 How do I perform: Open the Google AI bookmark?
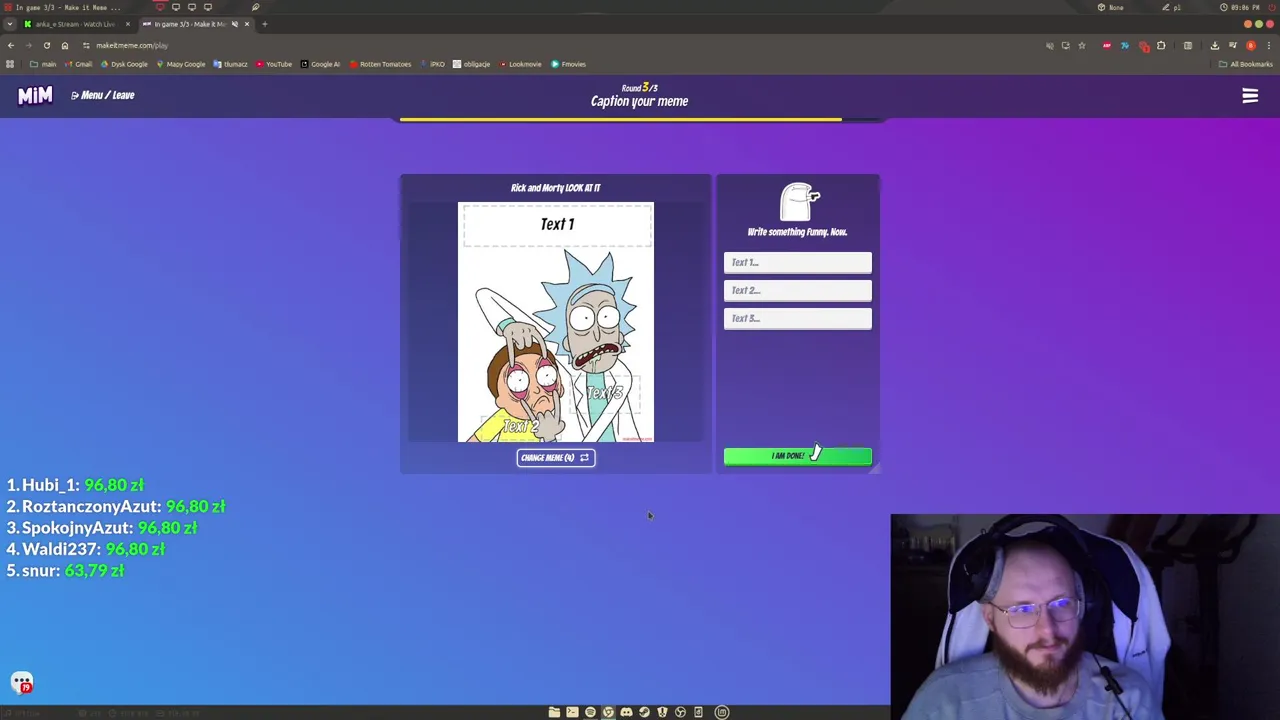tap(320, 64)
